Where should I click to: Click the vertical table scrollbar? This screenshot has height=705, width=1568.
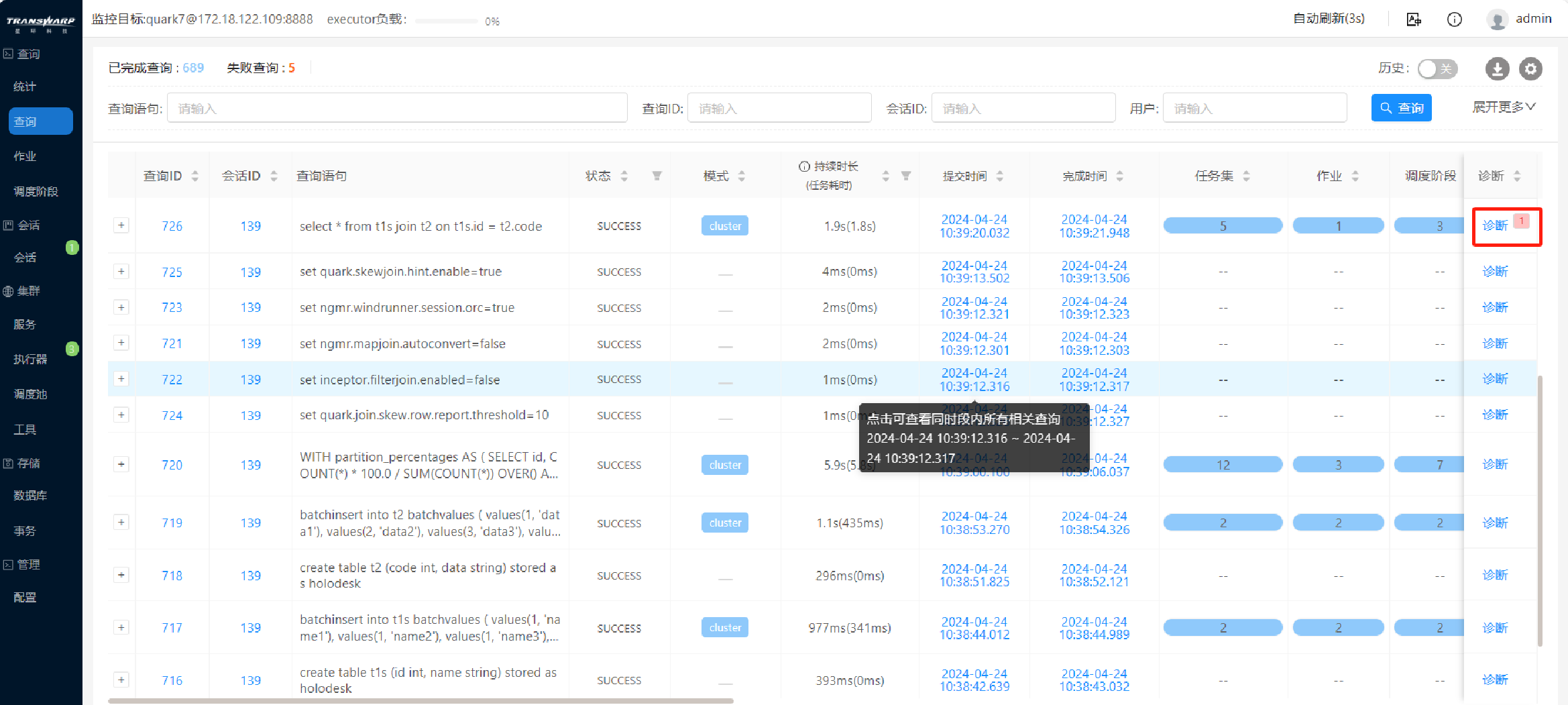[1540, 510]
